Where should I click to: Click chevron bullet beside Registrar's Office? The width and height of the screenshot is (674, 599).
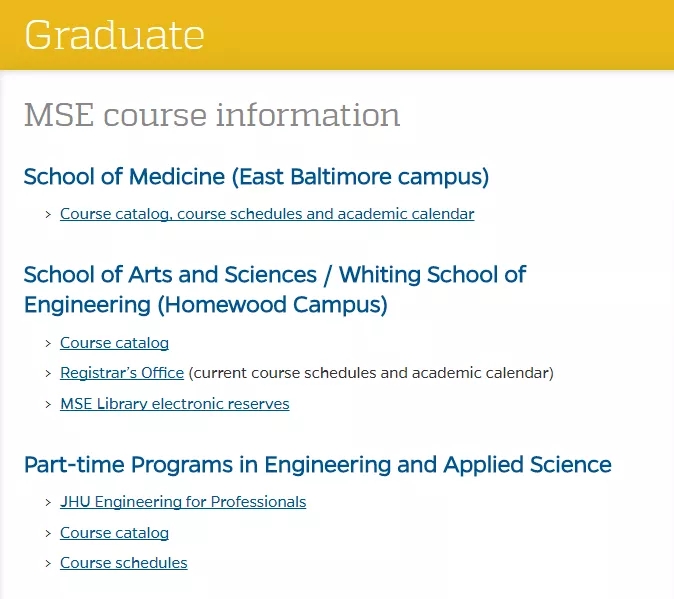click(48, 373)
